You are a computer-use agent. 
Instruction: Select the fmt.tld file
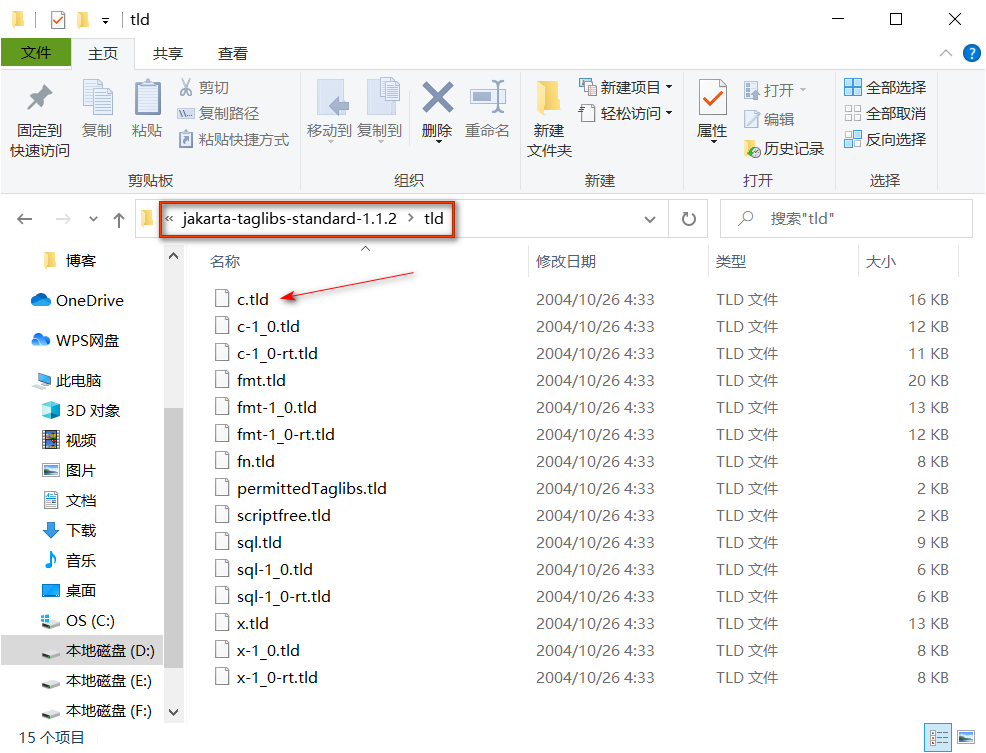(261, 381)
